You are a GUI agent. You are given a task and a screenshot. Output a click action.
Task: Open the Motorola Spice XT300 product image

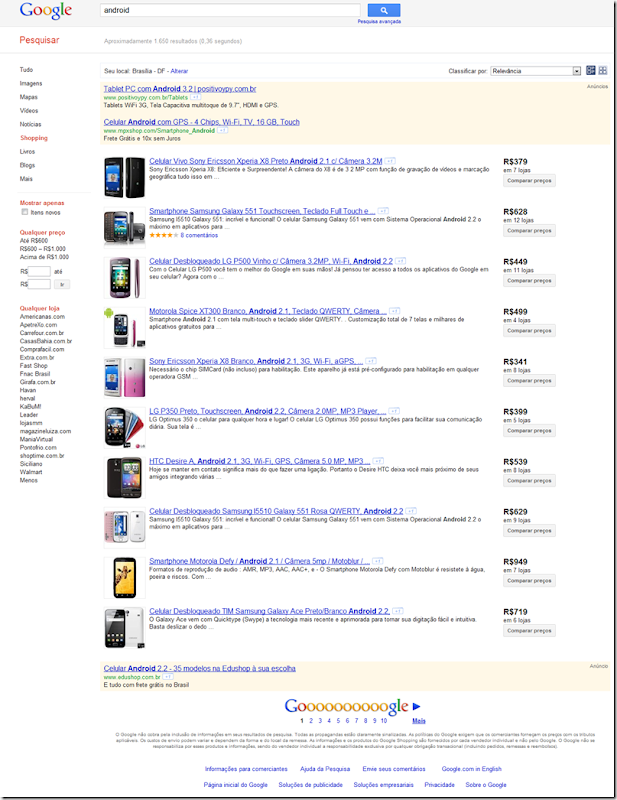[125, 327]
